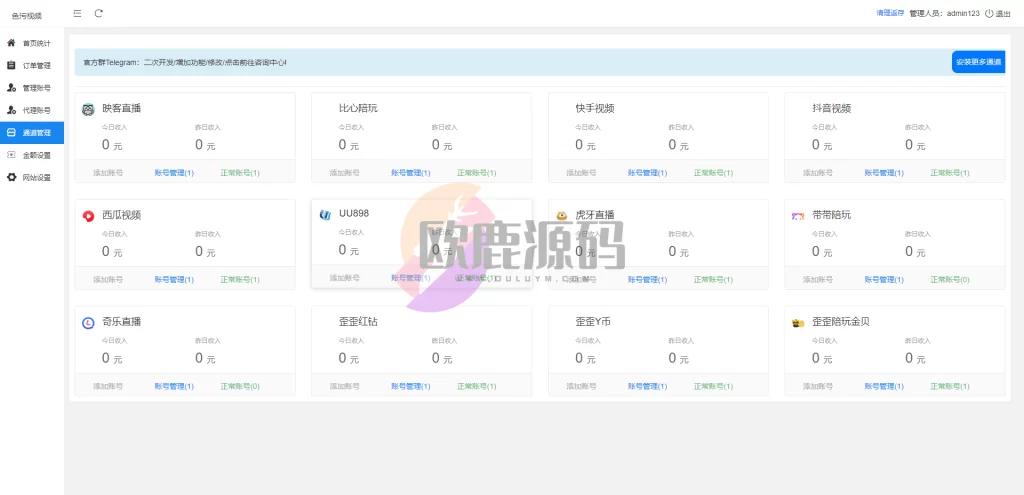Click the 西瓜视频 red logo
Image resolution: width=1024 pixels, height=495 pixels.
tap(88, 216)
